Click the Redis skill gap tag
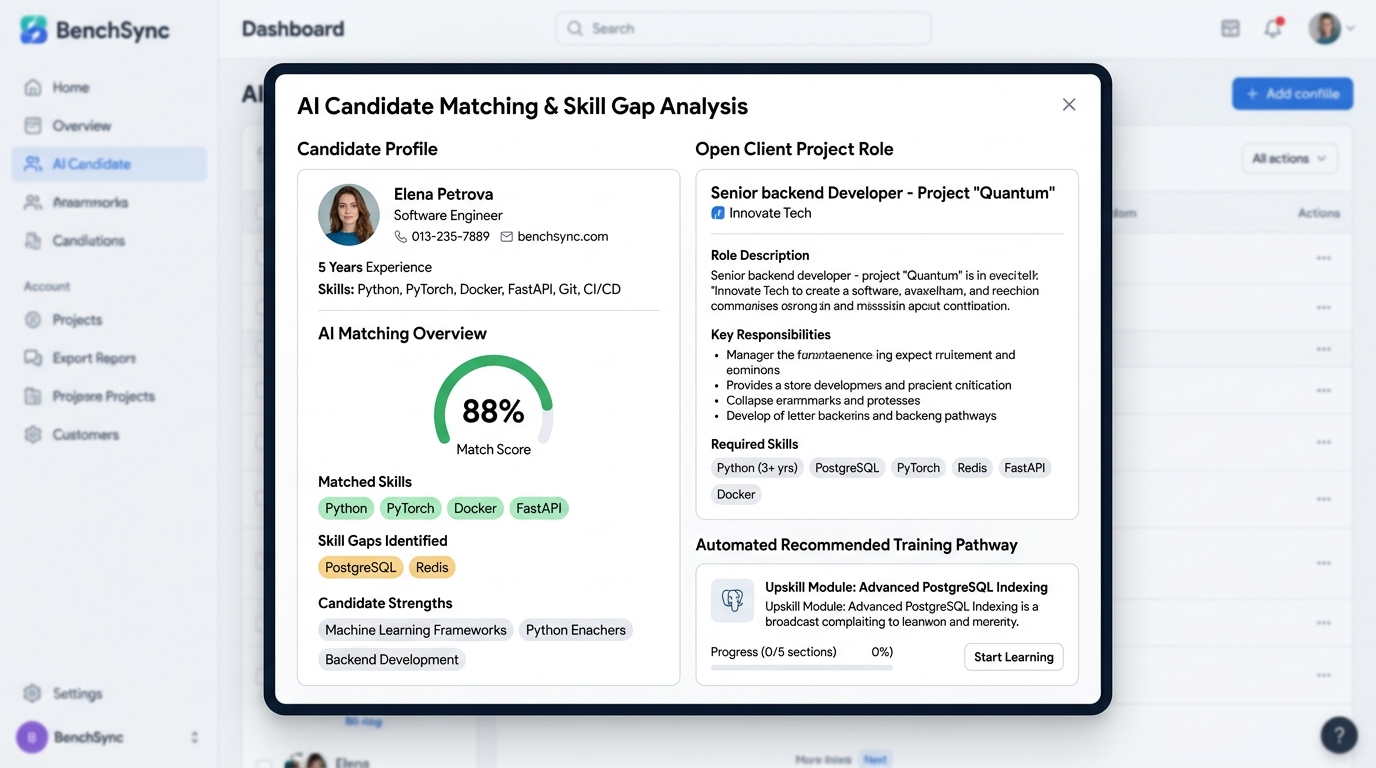The image size is (1376, 768). [x=432, y=567]
